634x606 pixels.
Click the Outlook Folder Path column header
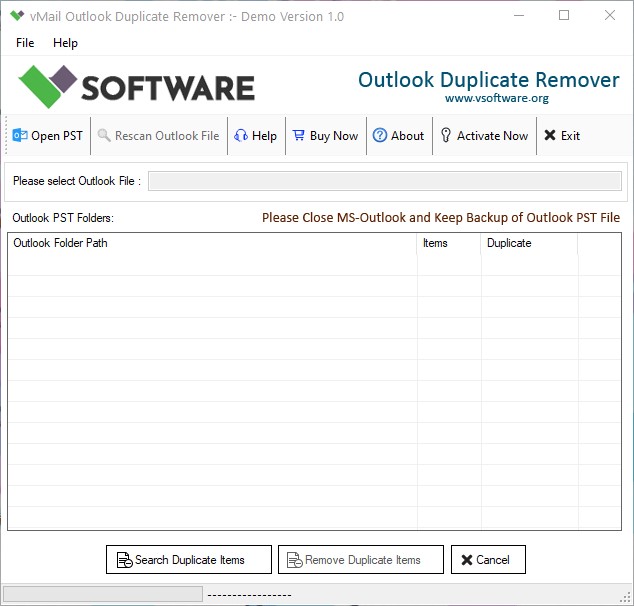coord(212,243)
